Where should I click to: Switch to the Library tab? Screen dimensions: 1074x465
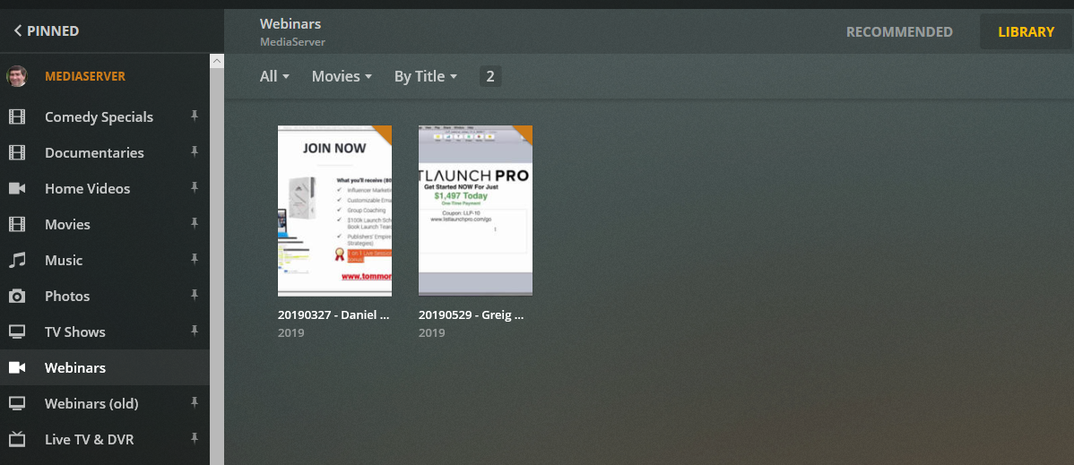[1026, 32]
